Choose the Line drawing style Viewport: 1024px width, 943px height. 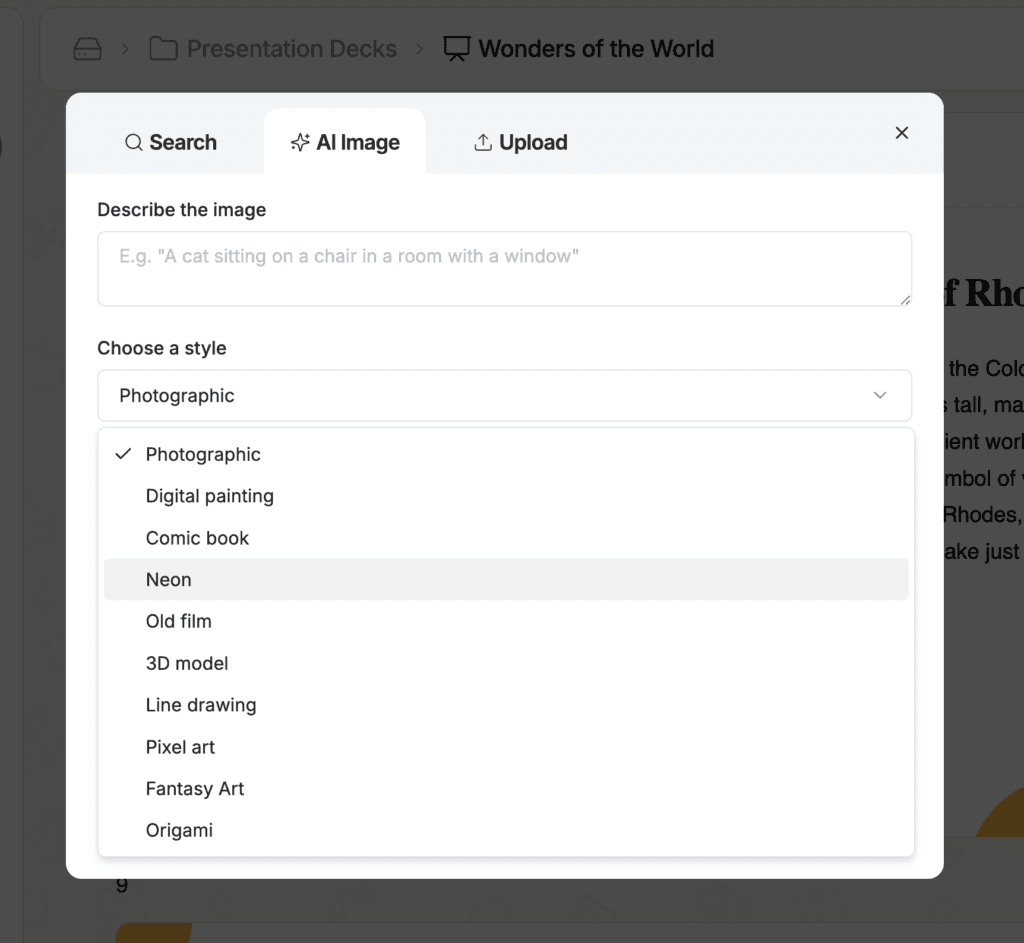coord(506,705)
